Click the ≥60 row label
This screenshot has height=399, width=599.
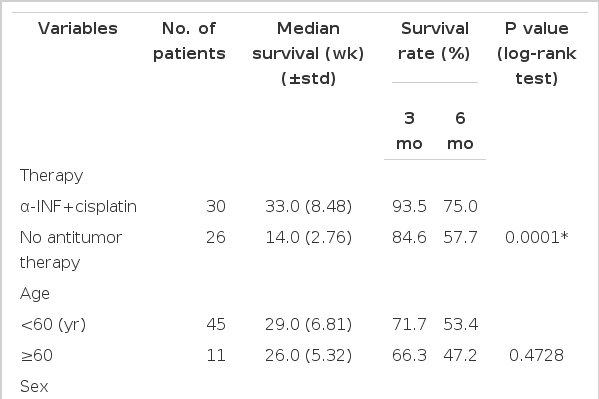[x=36, y=355]
